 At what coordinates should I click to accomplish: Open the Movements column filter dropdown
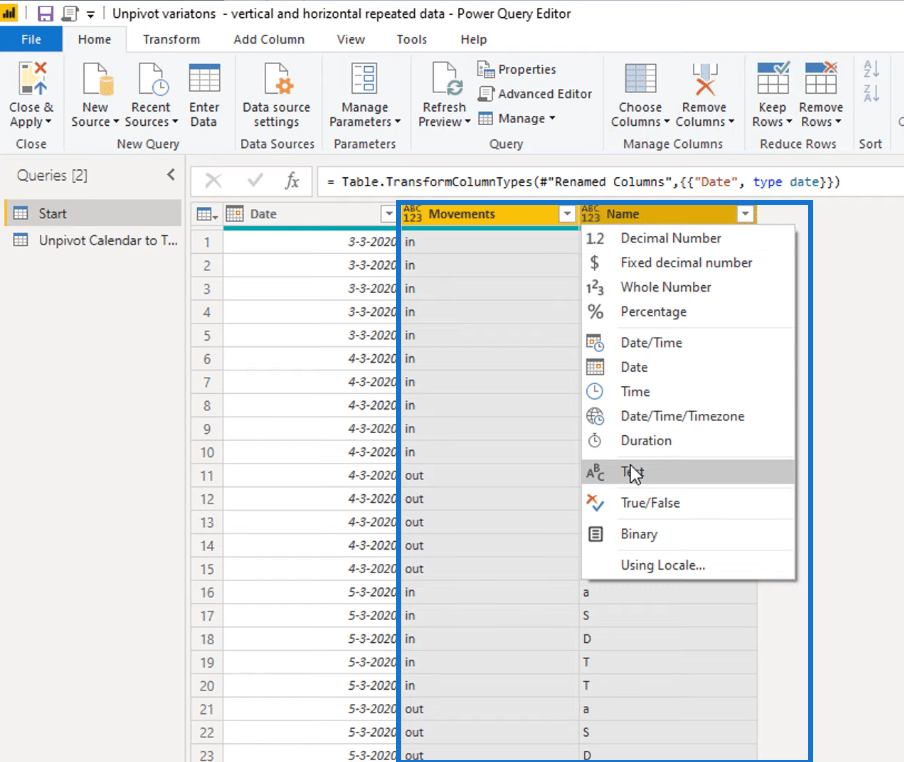567,214
